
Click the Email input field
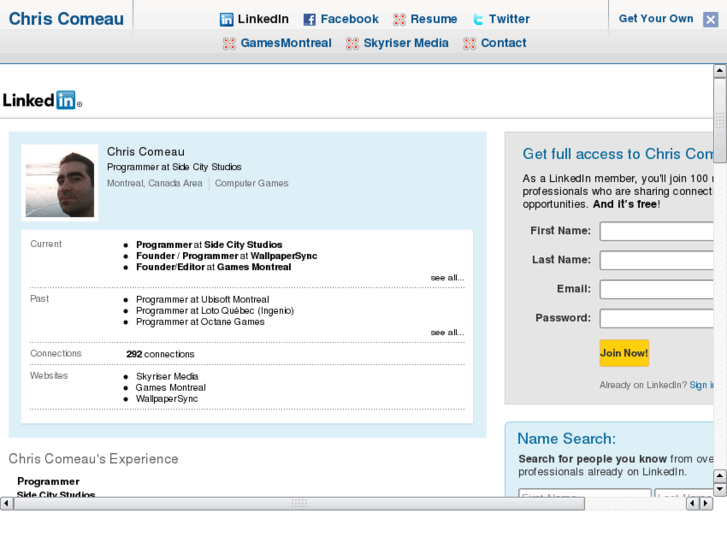click(x=657, y=289)
